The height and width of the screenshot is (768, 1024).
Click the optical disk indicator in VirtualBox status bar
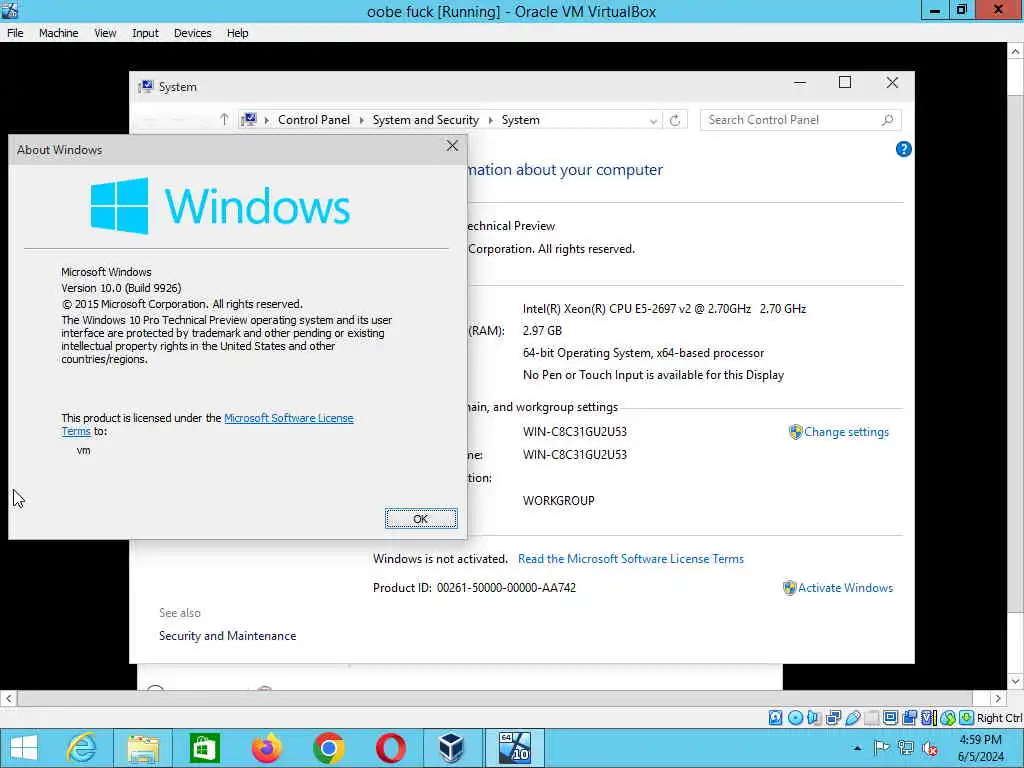pos(795,718)
